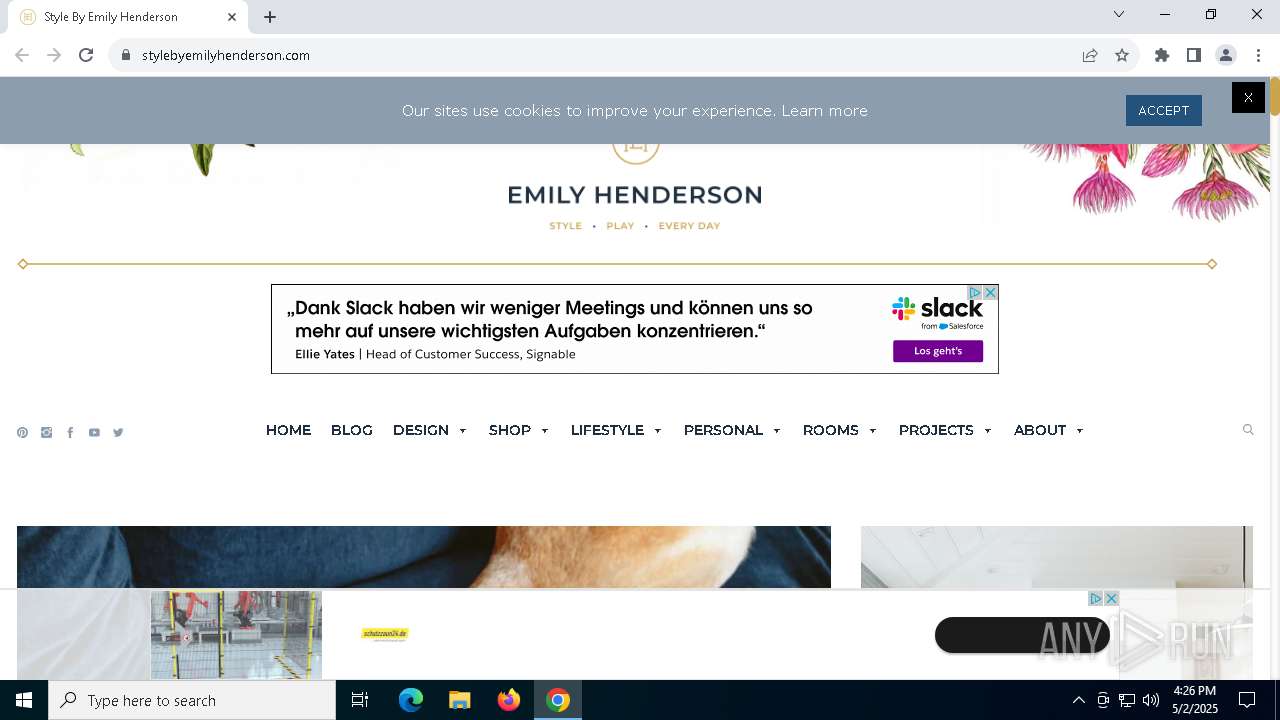Viewport: 1280px width, 720px height.
Task: Open the DESIGN menu item
Action: coord(421,430)
